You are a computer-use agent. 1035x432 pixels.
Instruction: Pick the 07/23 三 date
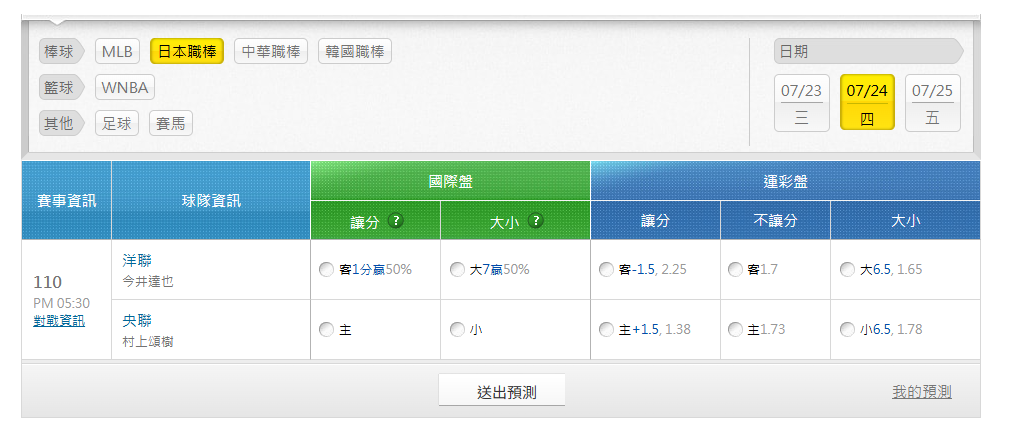802,103
